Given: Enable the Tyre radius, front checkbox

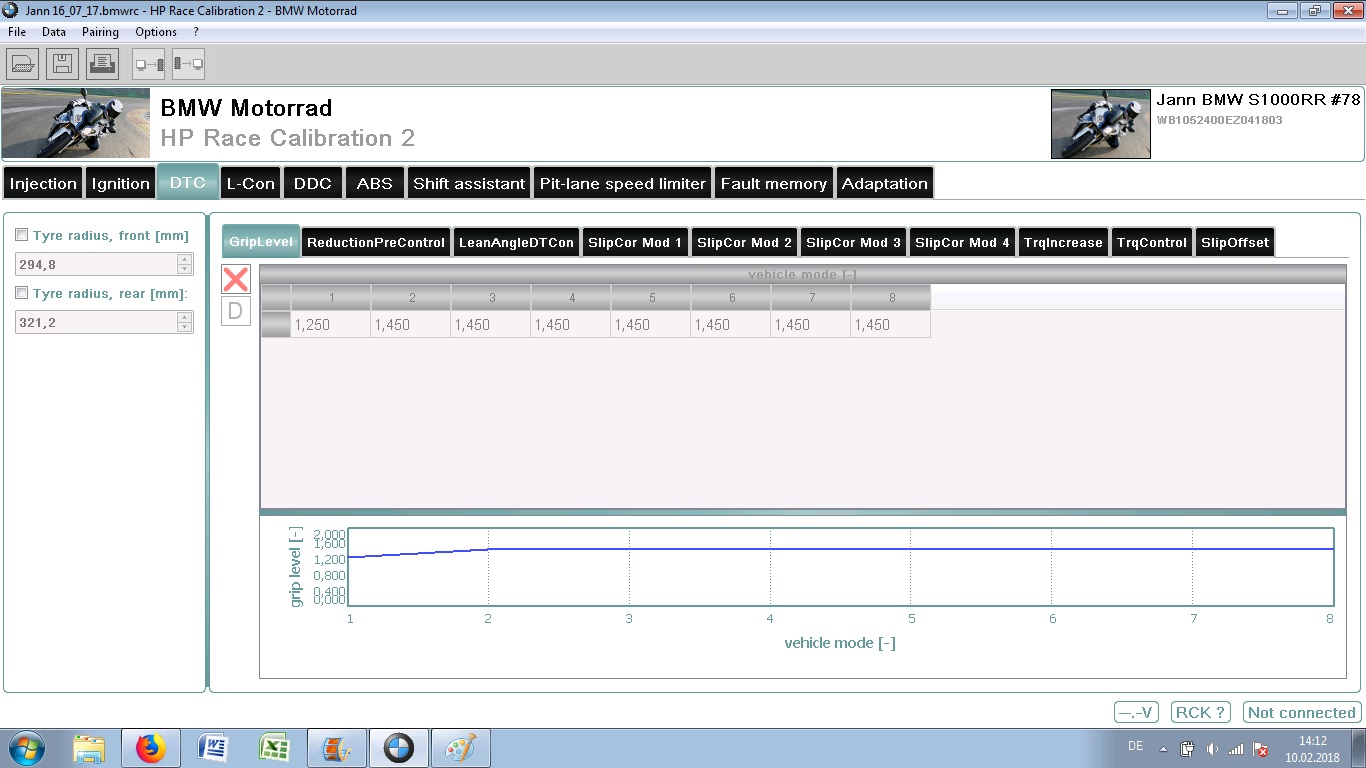Looking at the screenshot, I should coord(22,236).
